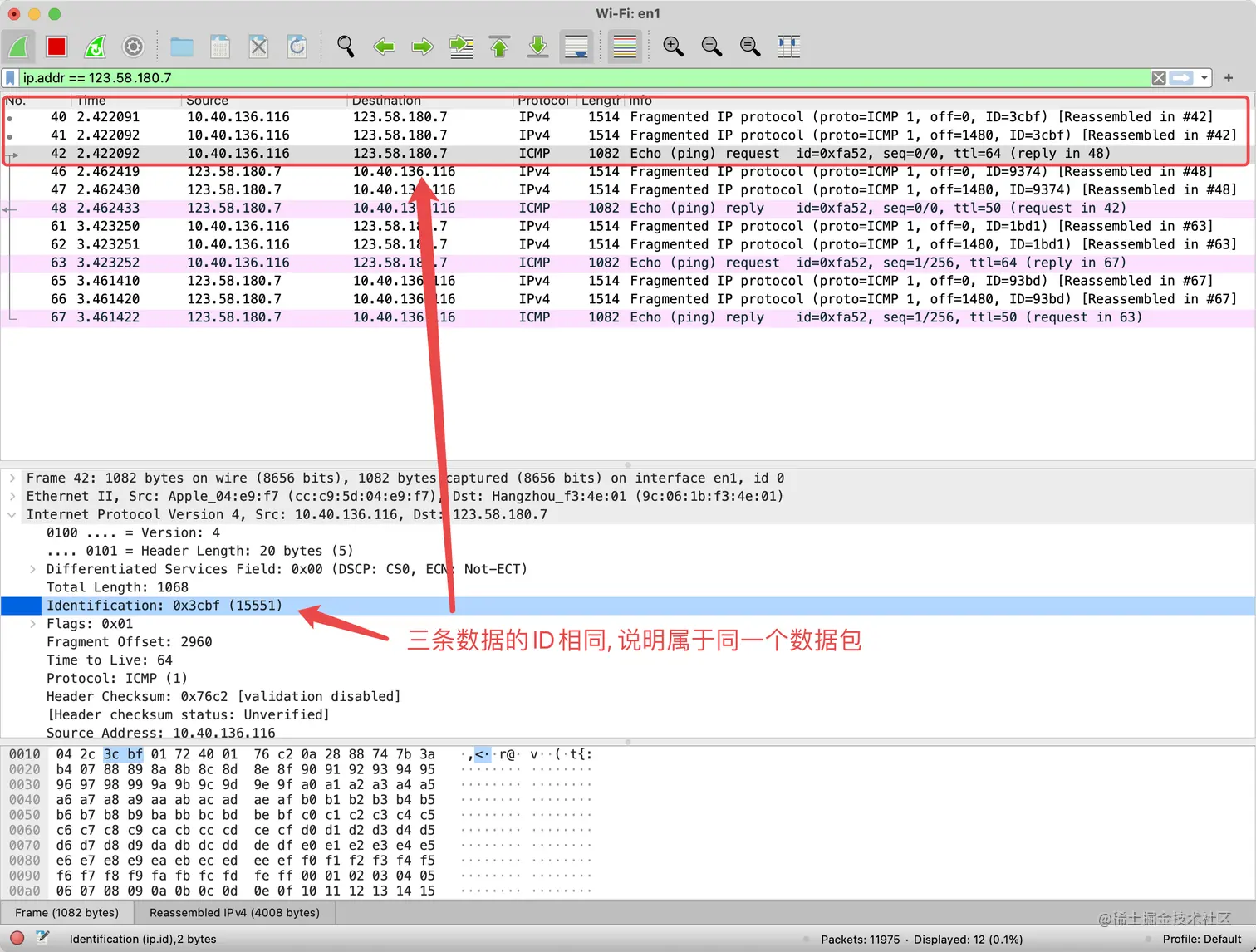The image size is (1256, 952).
Task: Sort by the Protocol column header
Action: [x=543, y=101]
